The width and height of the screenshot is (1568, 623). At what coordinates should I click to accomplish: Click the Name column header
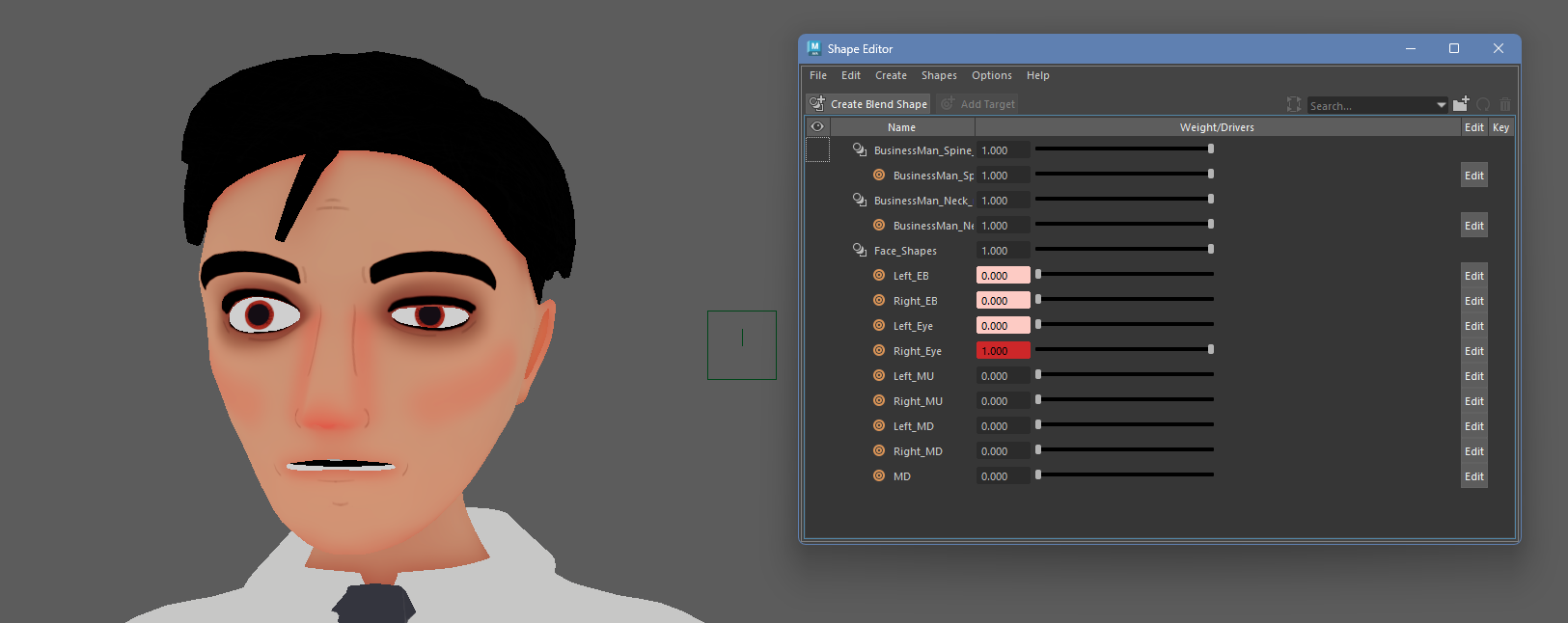pos(902,127)
